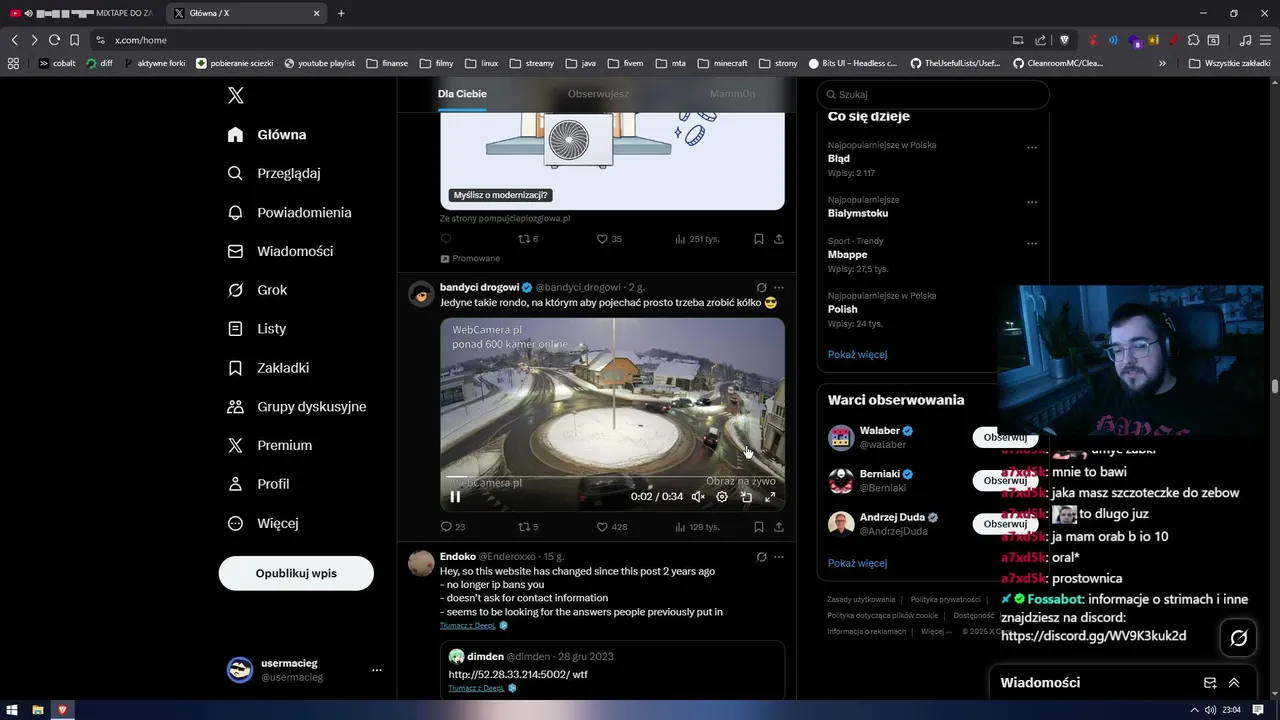Open Premium page
The width and height of the screenshot is (1280, 720).
(x=270, y=445)
